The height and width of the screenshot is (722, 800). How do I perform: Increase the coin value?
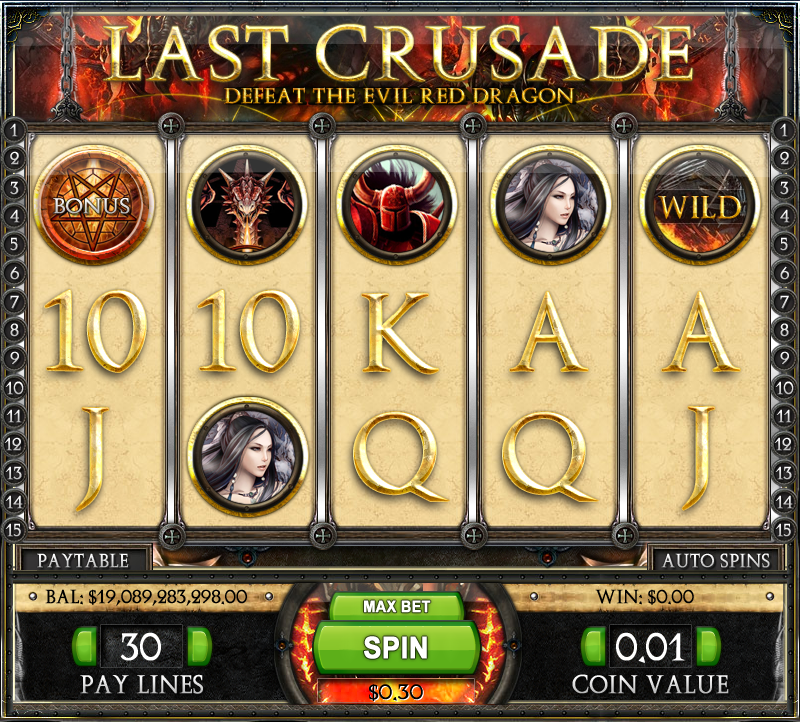(x=708, y=646)
